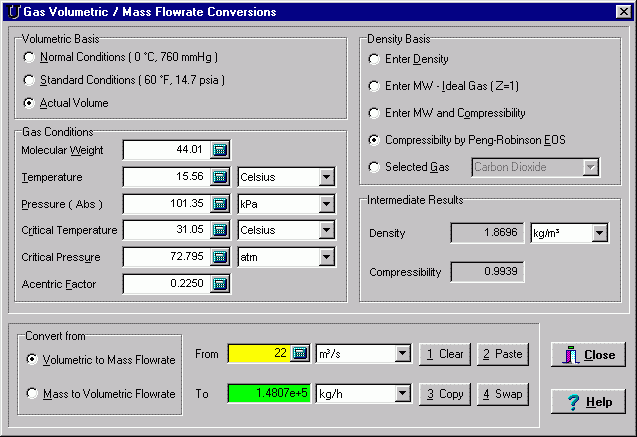Open Help with question mark button
The image size is (637, 437).
click(588, 402)
